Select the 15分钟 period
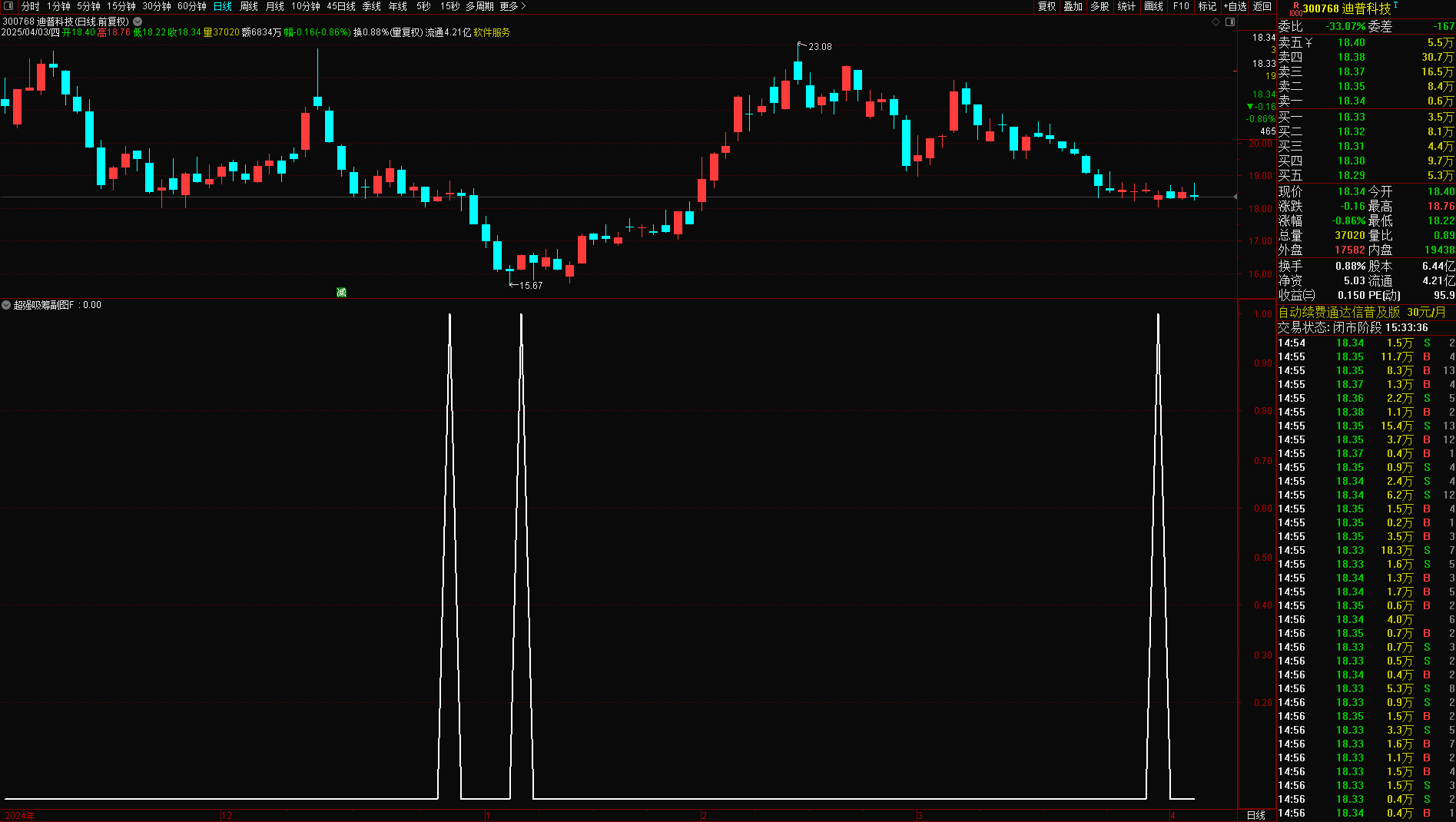Image resolution: width=1456 pixels, height=822 pixels. 121,6
